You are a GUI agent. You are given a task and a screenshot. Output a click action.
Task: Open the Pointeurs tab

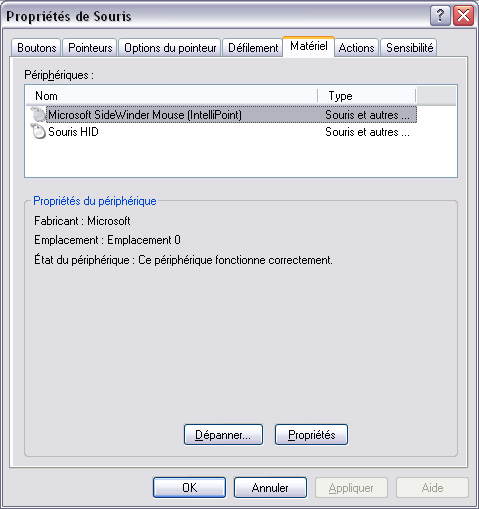click(x=90, y=48)
